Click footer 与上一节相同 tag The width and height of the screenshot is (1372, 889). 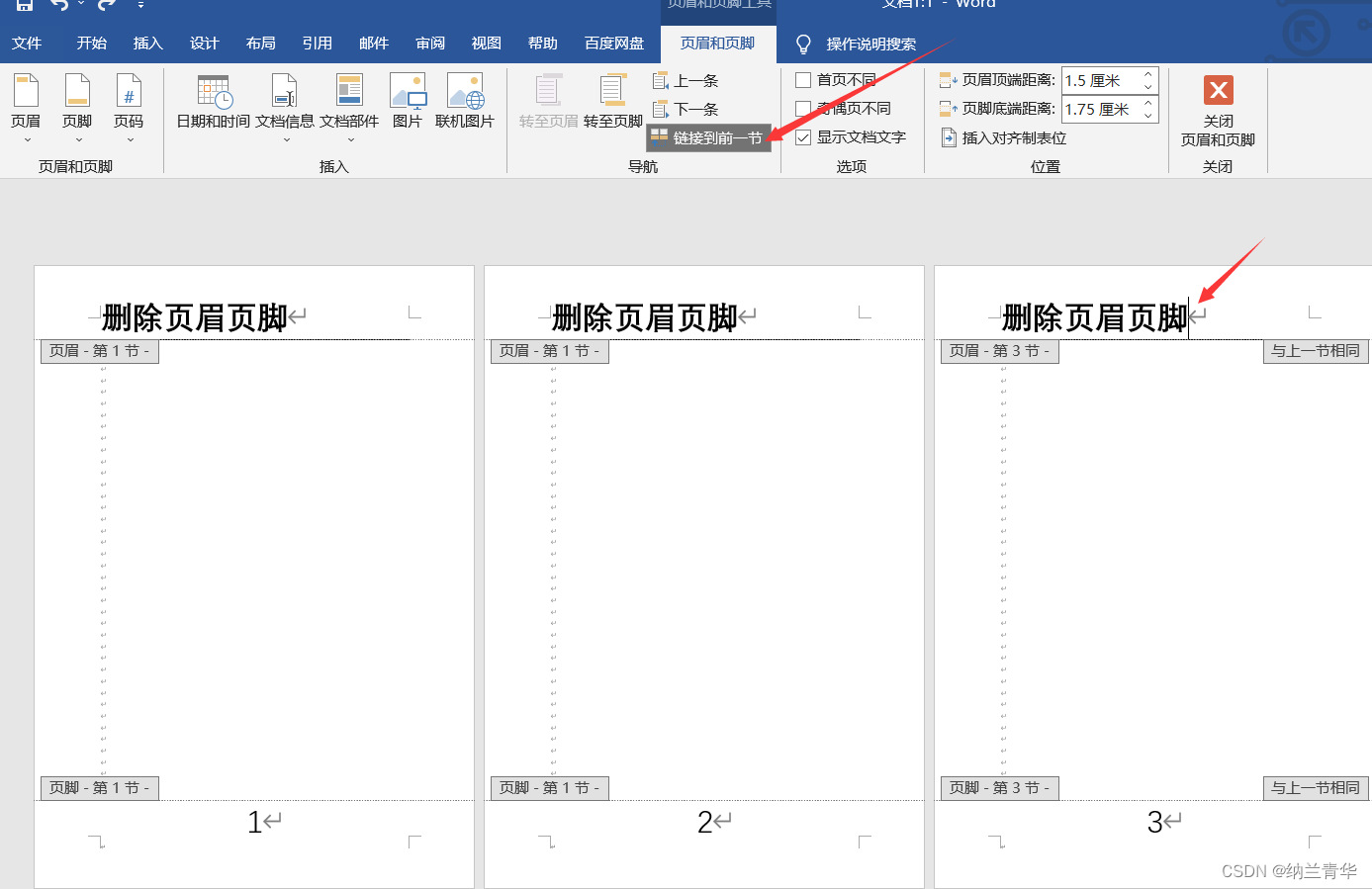(x=1316, y=788)
